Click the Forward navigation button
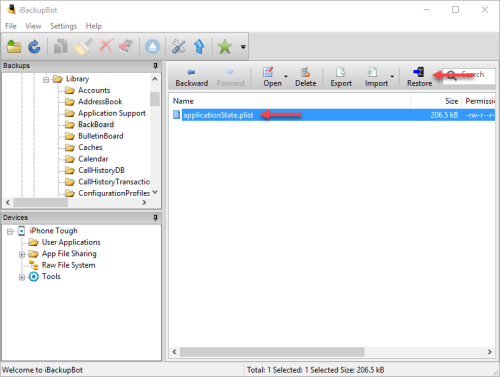 (x=230, y=77)
